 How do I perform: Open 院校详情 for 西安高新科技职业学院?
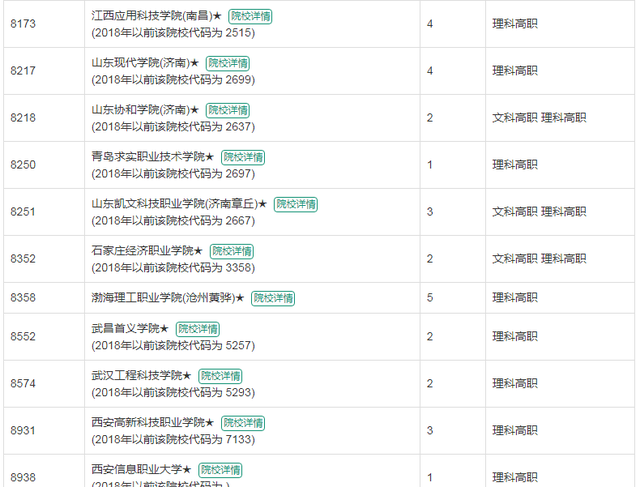click(x=243, y=423)
